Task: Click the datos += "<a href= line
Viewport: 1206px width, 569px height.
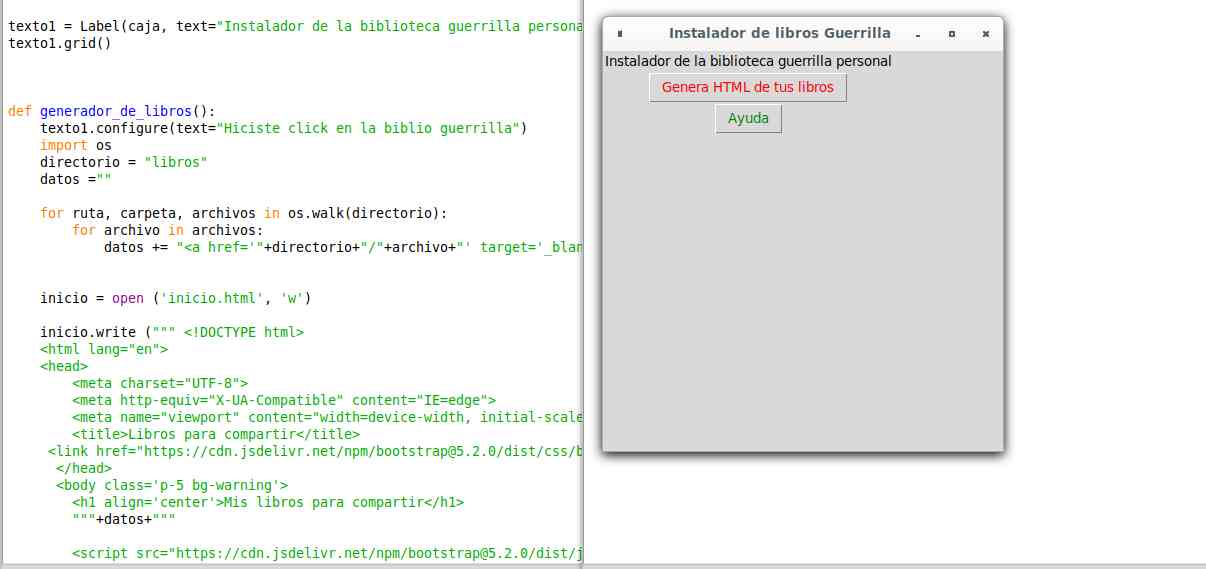Action: 343,247
